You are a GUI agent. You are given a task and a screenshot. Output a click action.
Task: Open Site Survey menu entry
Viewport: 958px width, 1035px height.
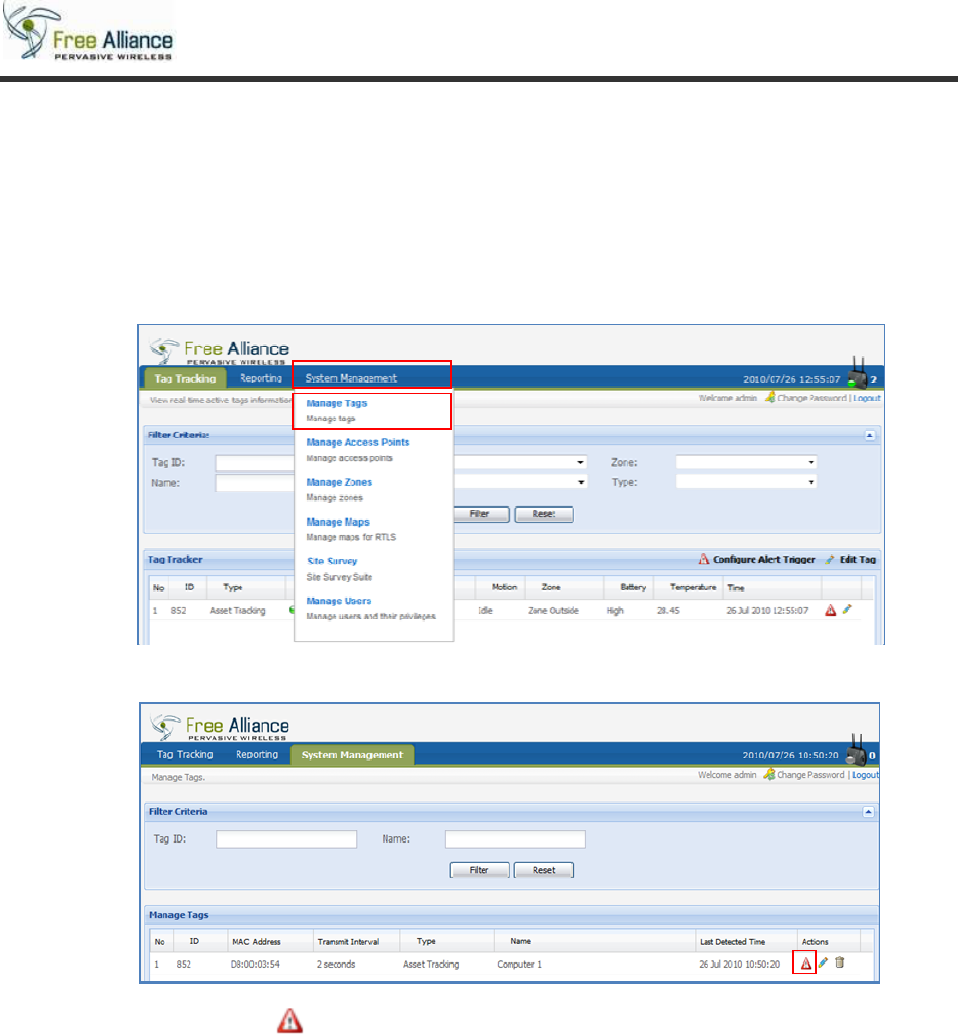click(x=332, y=561)
